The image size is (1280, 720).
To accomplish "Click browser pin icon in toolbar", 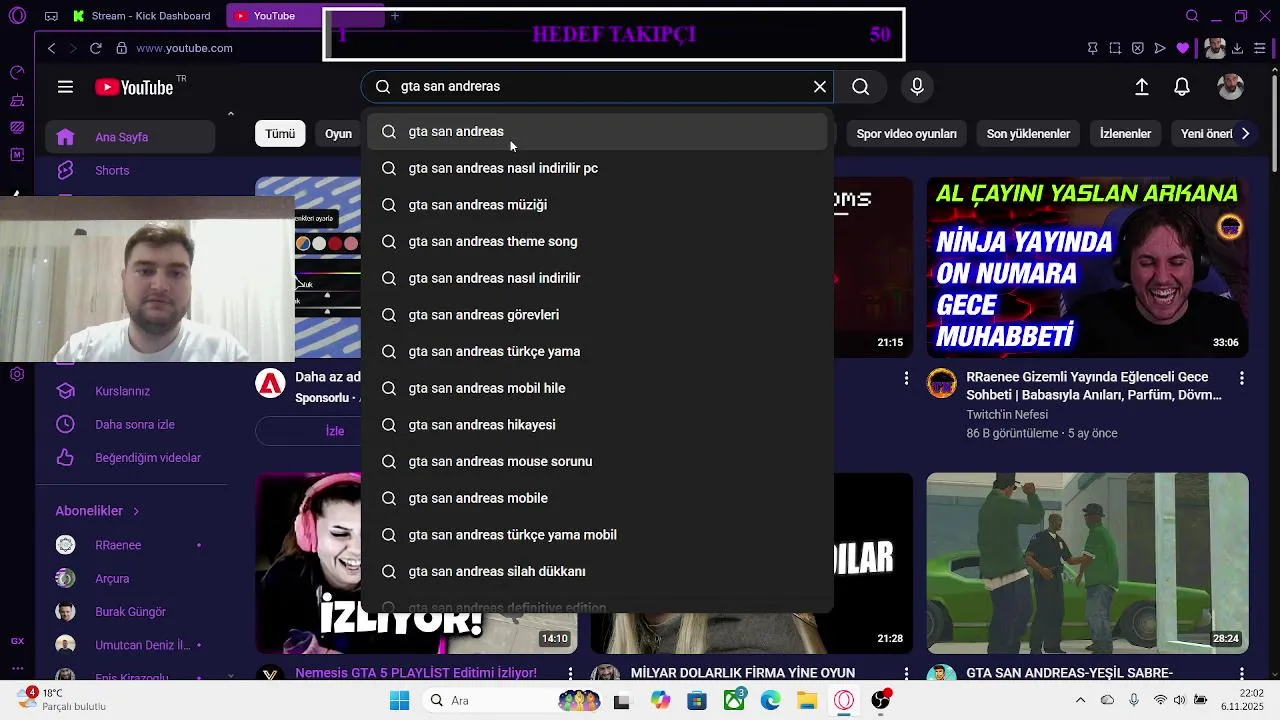I will [1092, 48].
